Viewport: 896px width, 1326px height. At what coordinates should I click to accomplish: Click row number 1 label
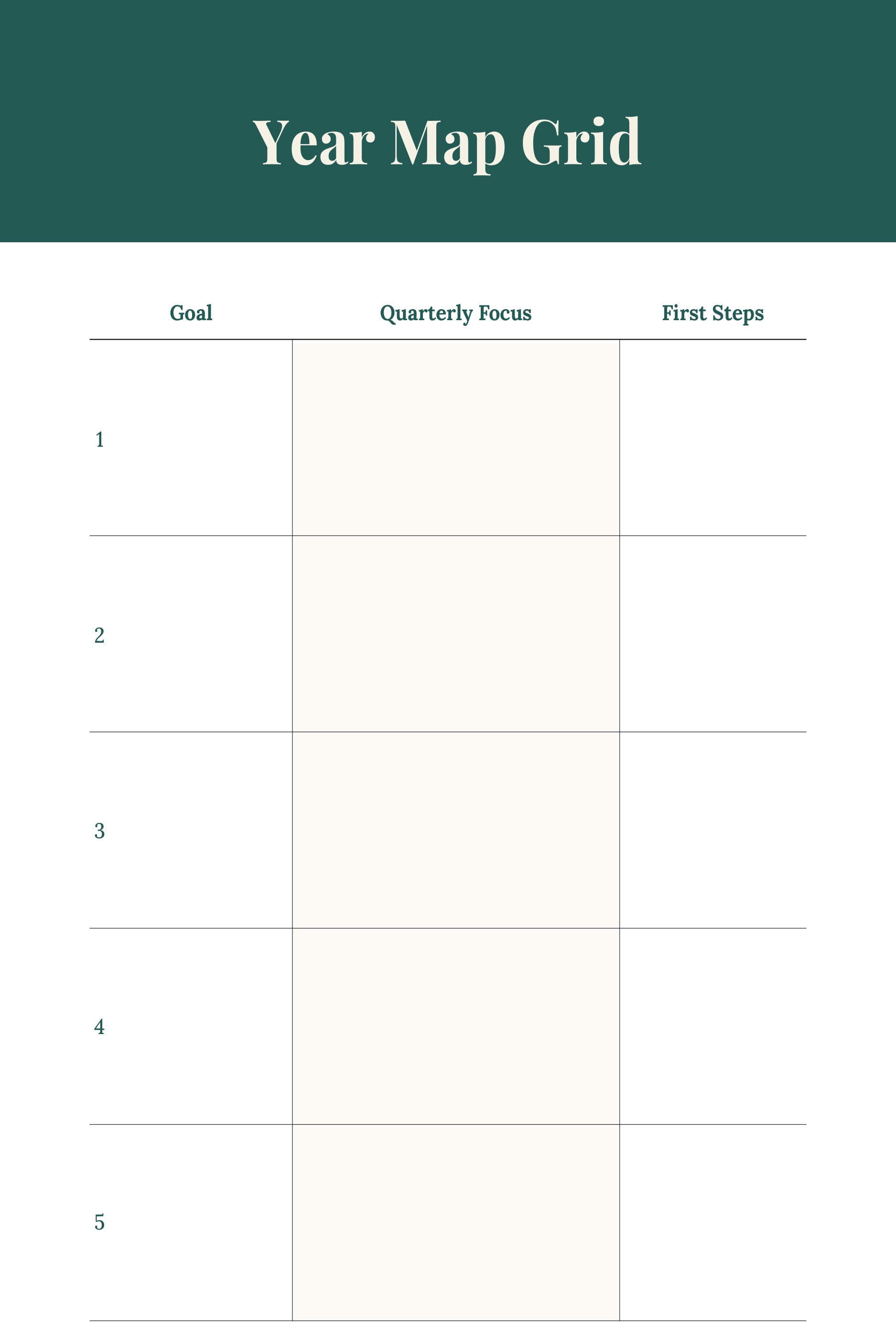pos(99,439)
